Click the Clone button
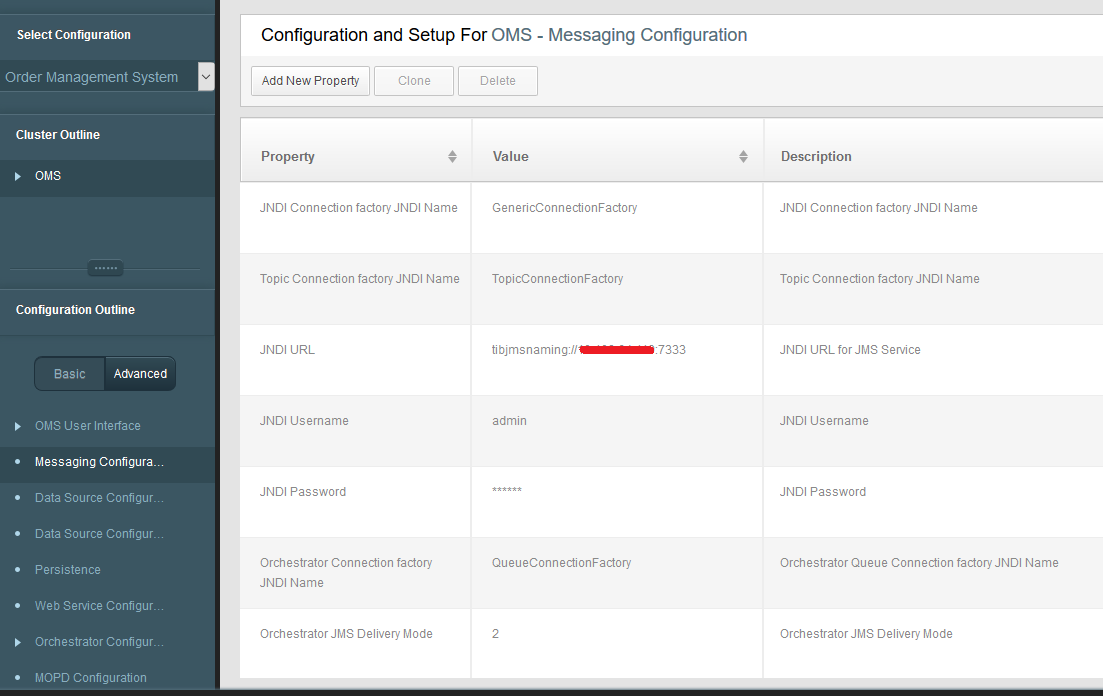 (x=414, y=81)
